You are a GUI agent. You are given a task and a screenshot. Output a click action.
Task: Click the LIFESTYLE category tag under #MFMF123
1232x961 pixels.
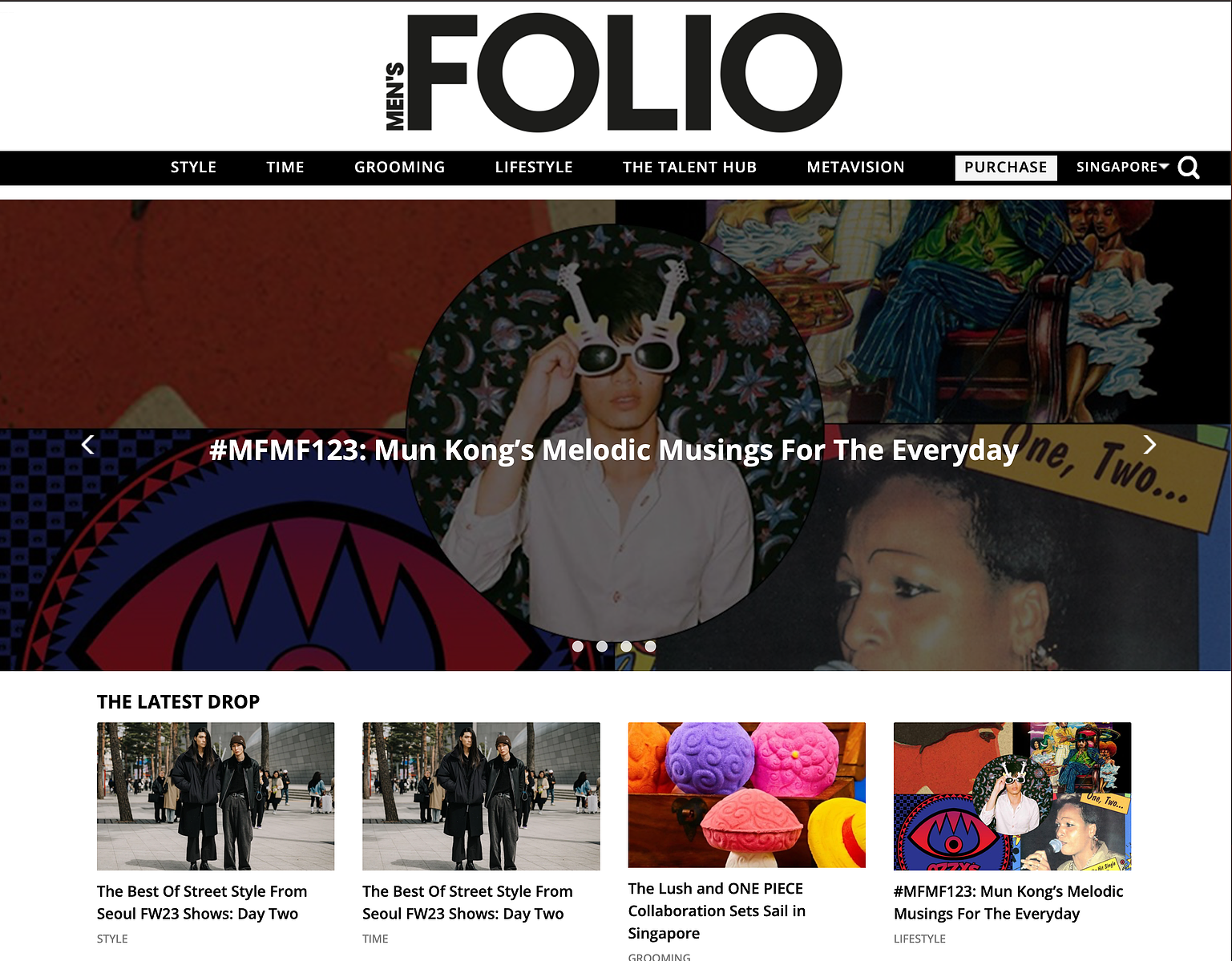(919, 939)
